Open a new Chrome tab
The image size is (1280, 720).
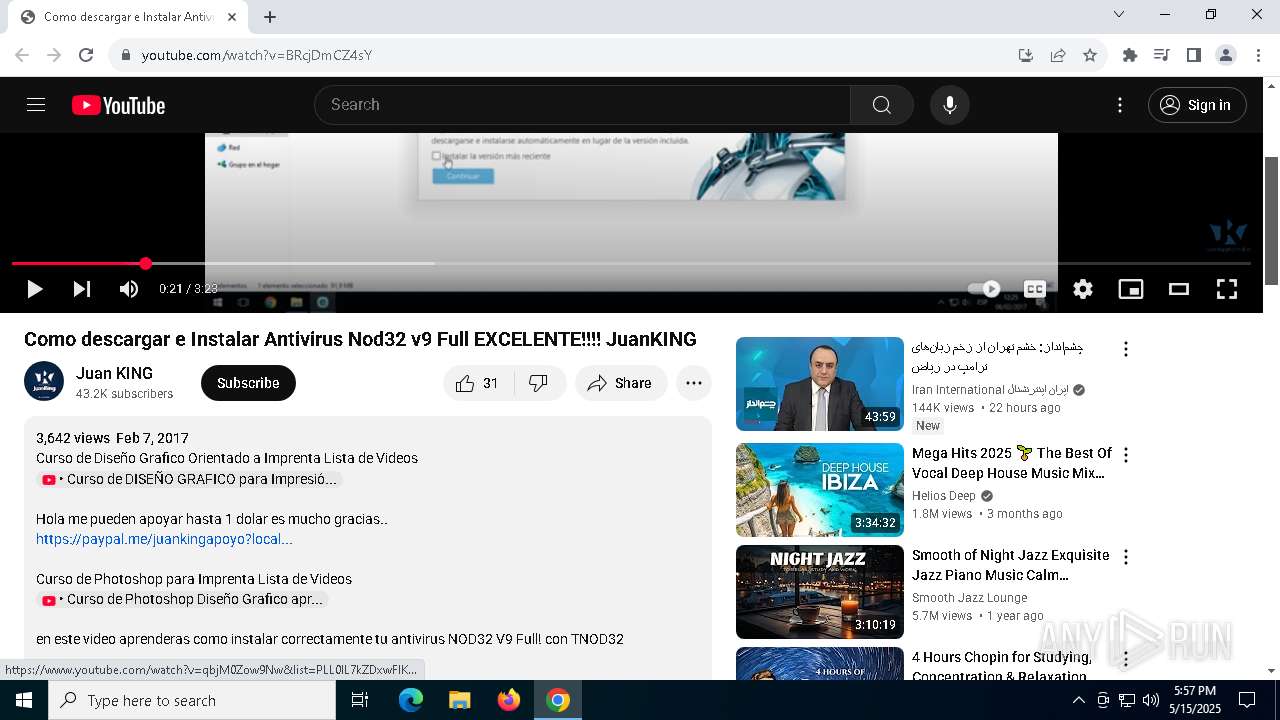(270, 17)
